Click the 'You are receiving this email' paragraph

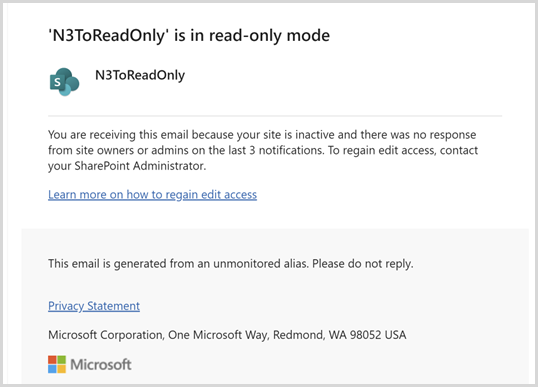pos(263,150)
